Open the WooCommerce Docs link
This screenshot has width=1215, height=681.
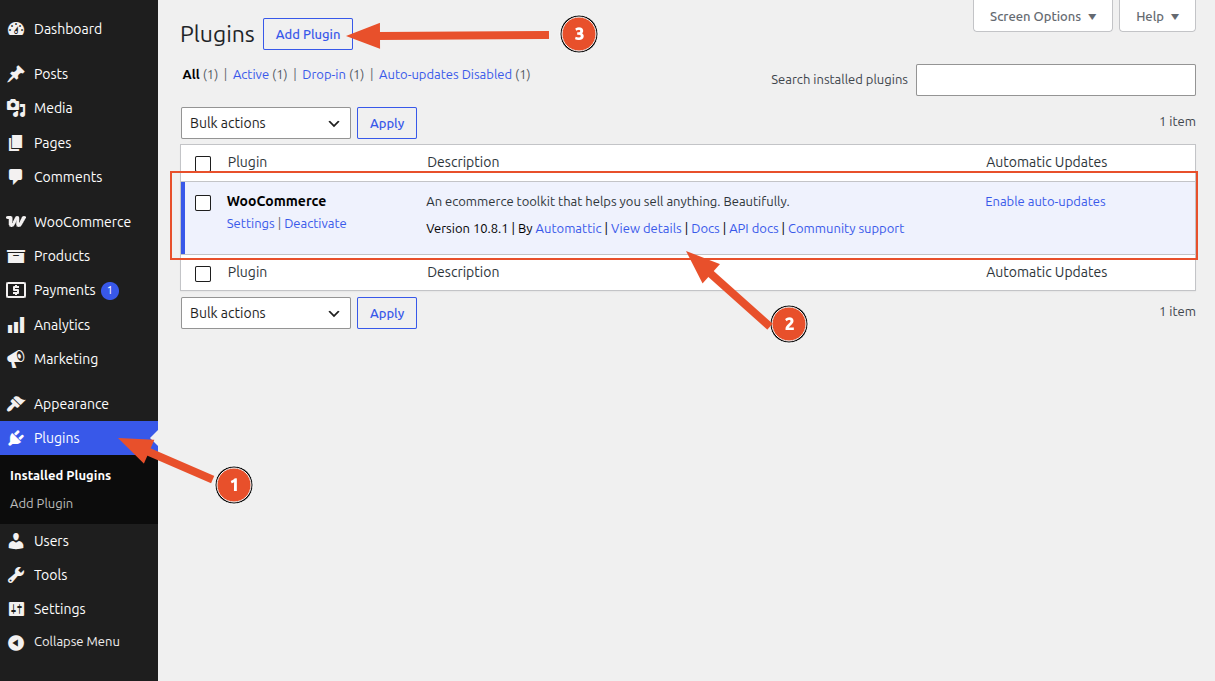click(x=705, y=228)
